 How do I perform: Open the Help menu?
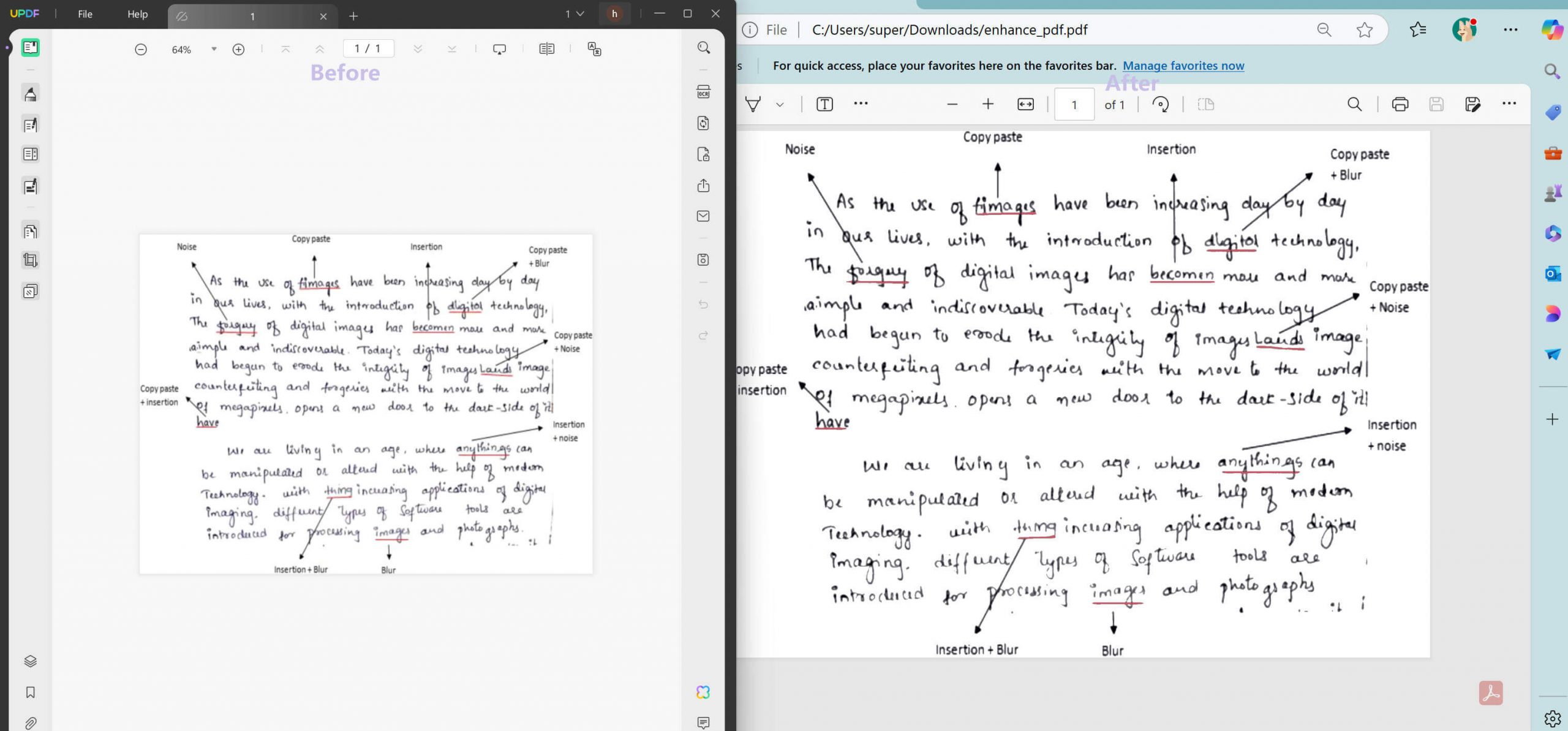(137, 14)
